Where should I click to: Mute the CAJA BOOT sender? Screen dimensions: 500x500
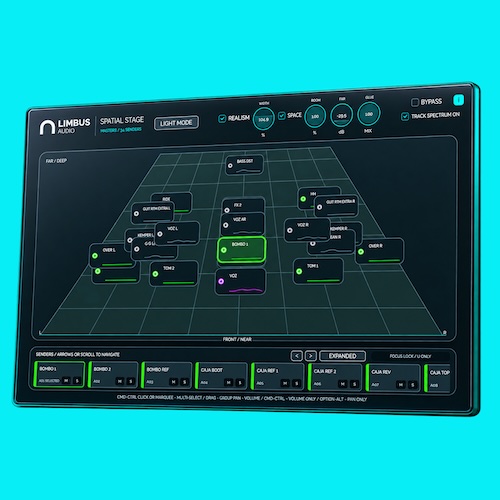[x=229, y=382]
